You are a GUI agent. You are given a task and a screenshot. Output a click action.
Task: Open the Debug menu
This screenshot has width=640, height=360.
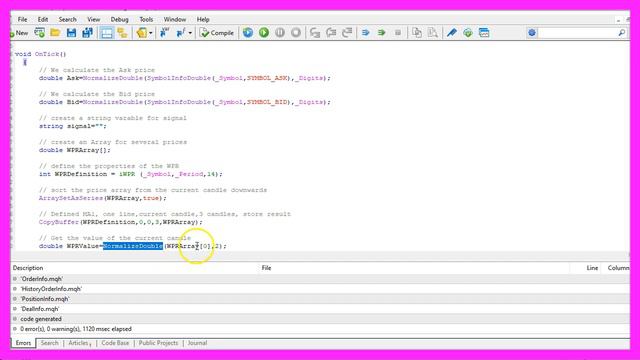click(119, 19)
